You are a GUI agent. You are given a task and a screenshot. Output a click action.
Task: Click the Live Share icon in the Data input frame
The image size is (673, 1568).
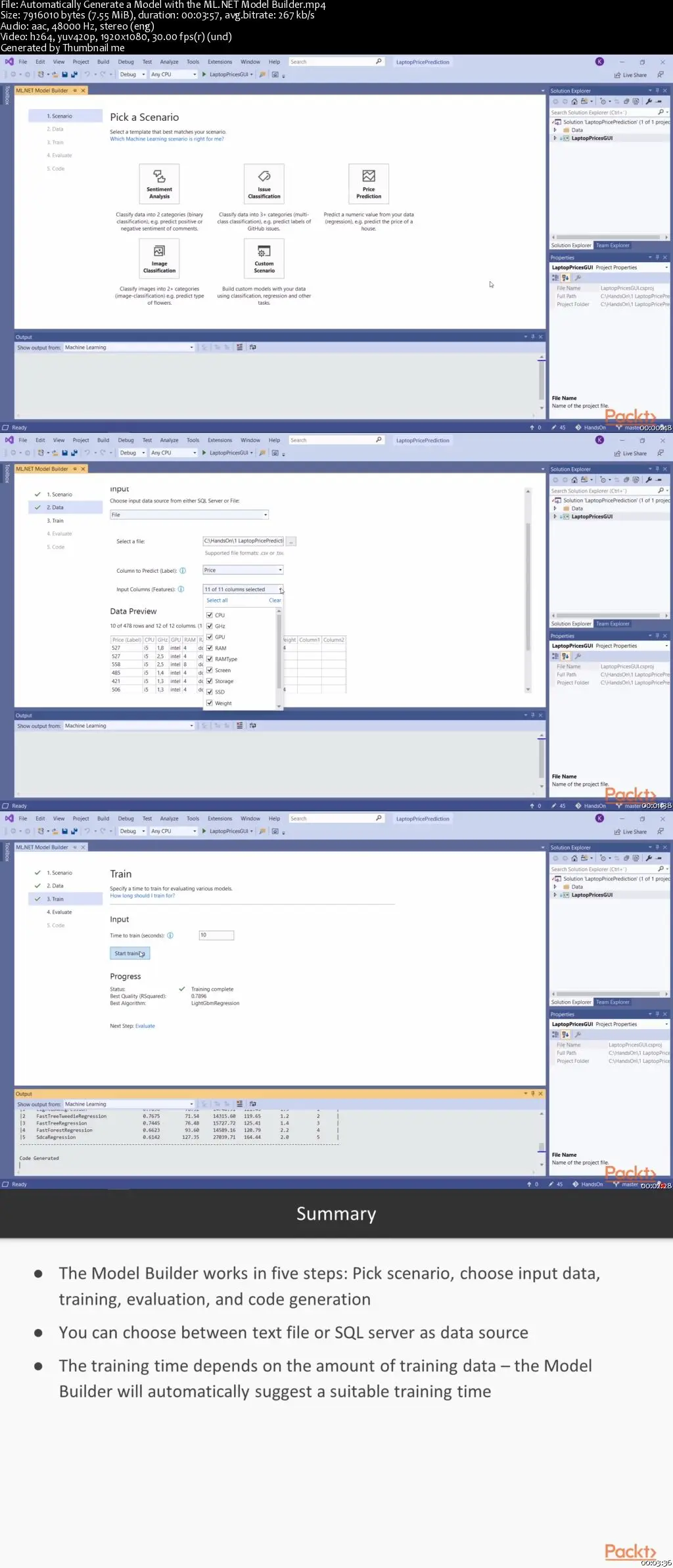coord(618,453)
